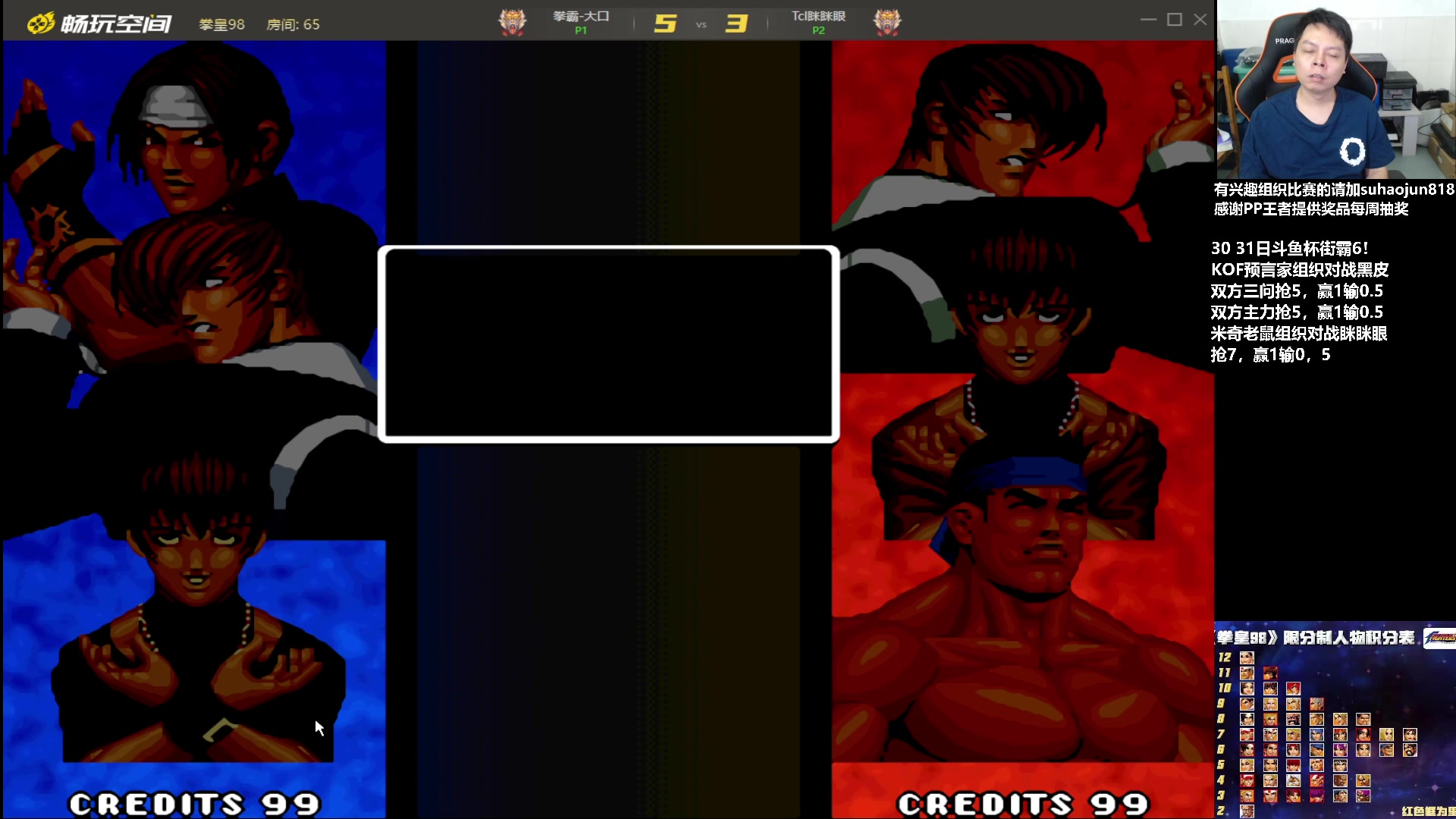
Task: Click the last character icon in row 7
Action: pos(1410,735)
